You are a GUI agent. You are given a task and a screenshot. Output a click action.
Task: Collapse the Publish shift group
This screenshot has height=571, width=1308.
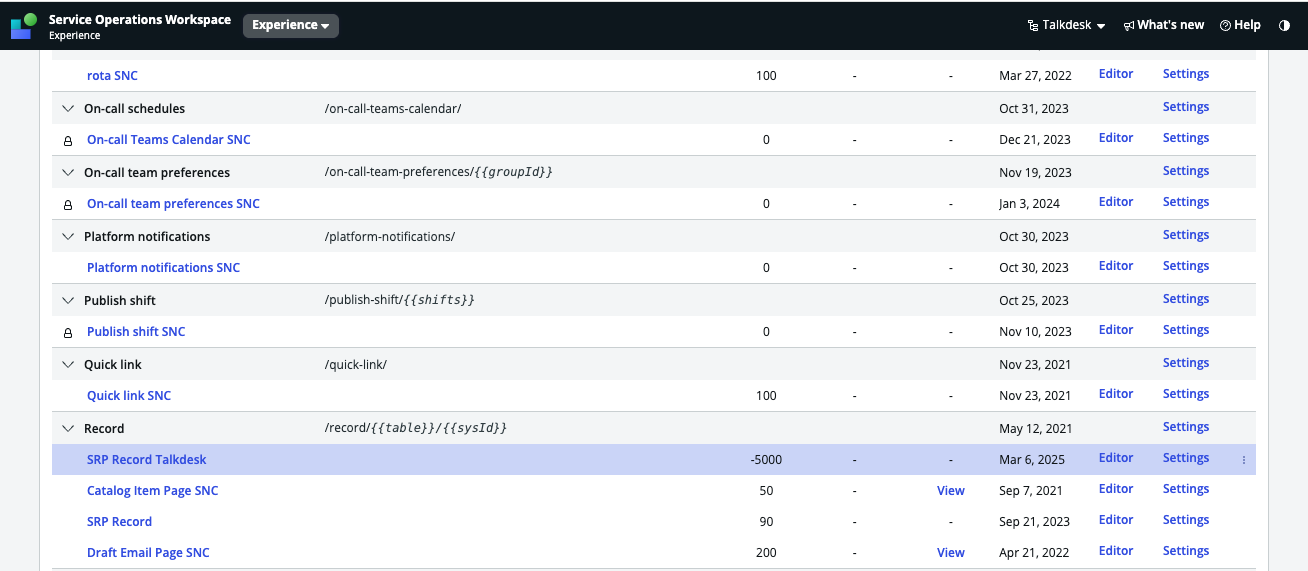(68, 300)
